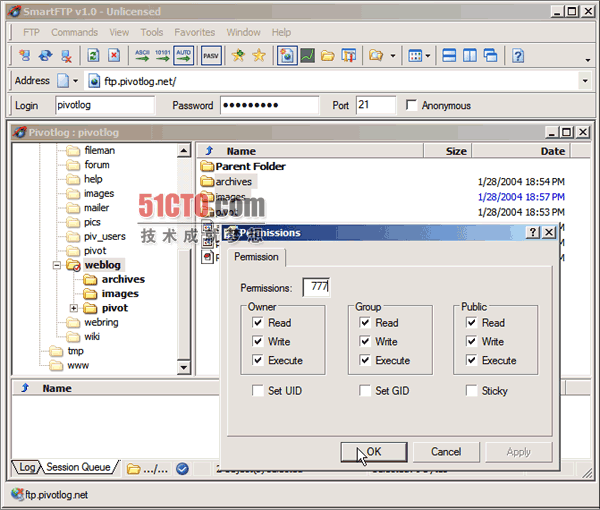This screenshot has height=510, width=600.
Task: Click the Connect toolbar icon
Action: tap(25, 56)
